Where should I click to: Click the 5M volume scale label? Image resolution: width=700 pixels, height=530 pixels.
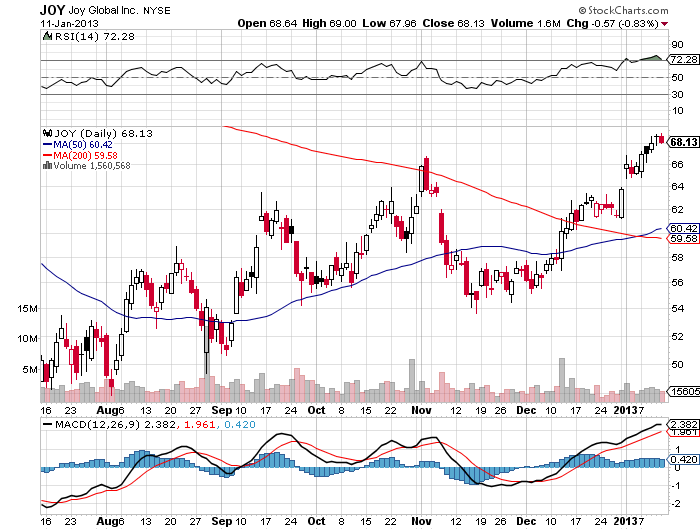pyautogui.click(x=30, y=369)
